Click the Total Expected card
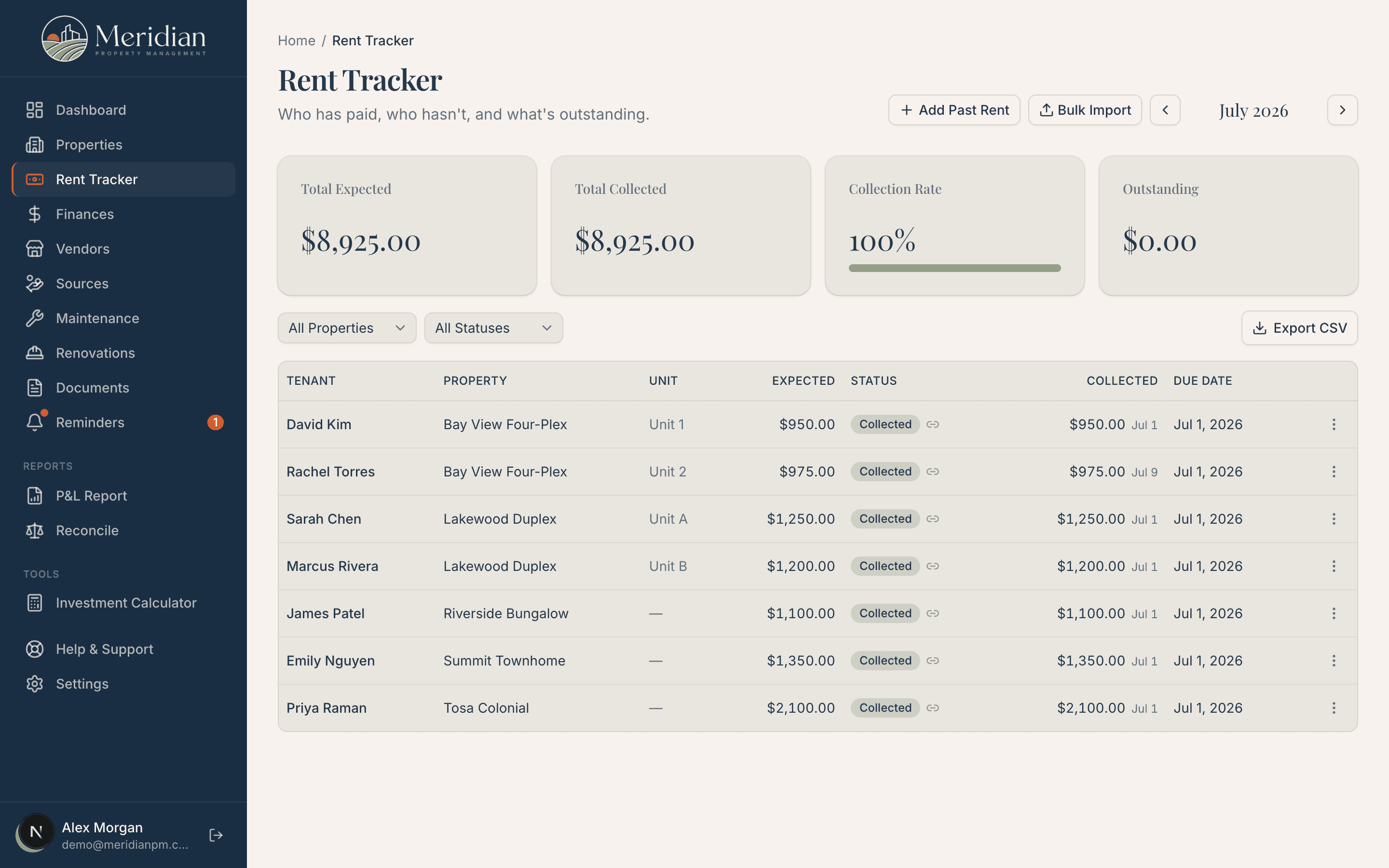Image resolution: width=1389 pixels, height=868 pixels. tap(407, 226)
